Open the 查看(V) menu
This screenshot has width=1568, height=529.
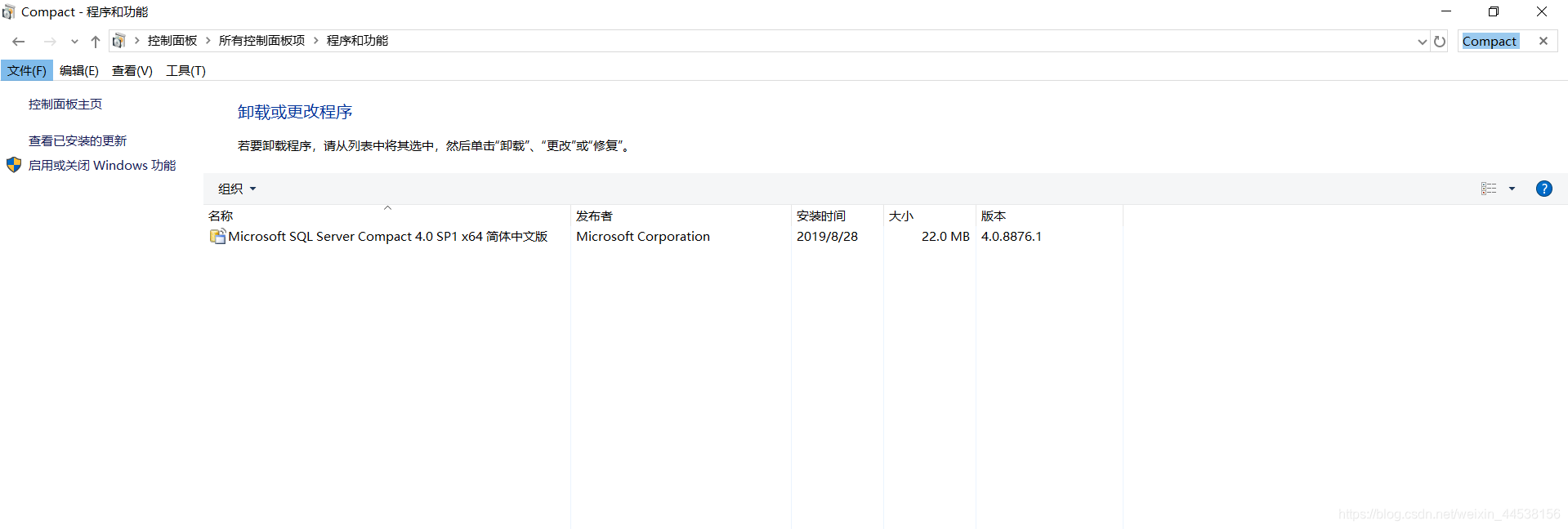132,71
